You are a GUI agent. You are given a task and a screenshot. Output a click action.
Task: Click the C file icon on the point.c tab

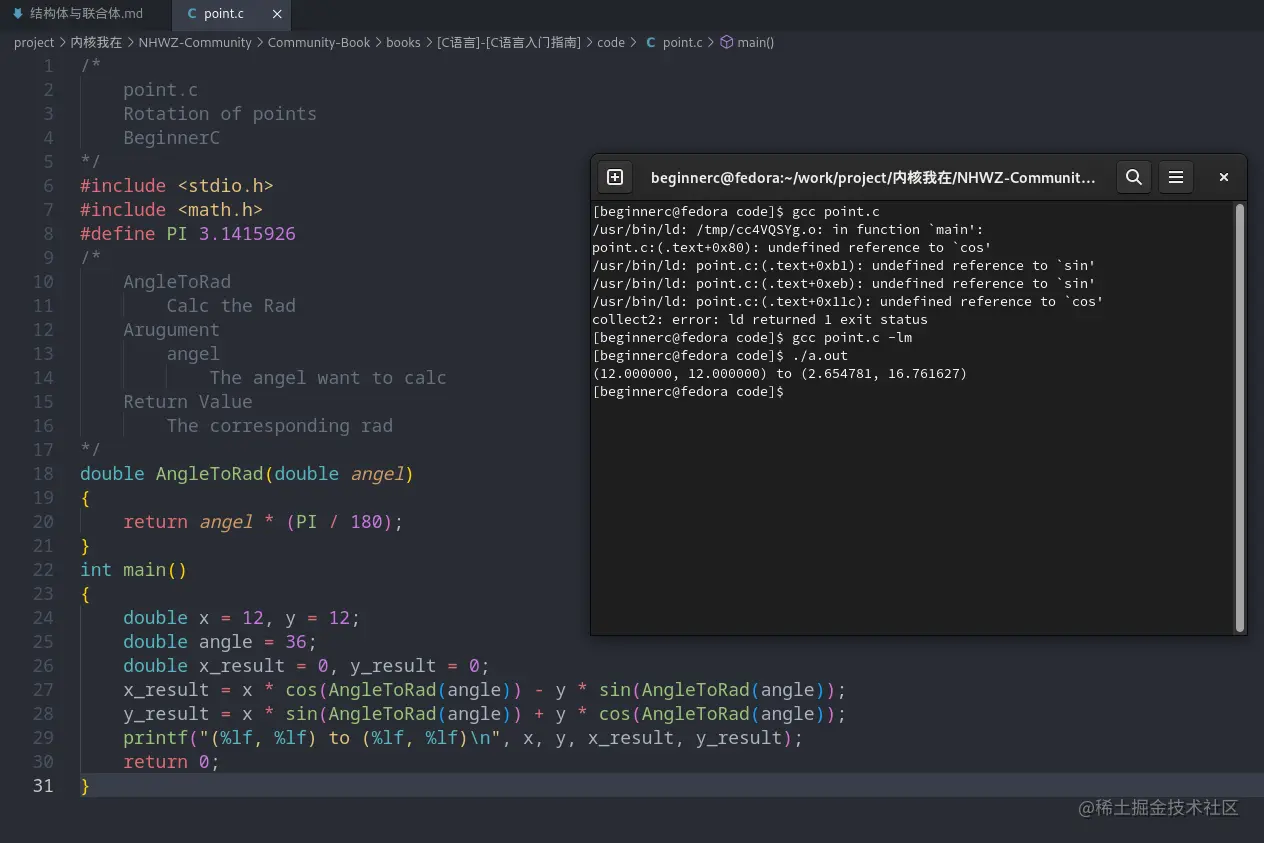point(192,14)
